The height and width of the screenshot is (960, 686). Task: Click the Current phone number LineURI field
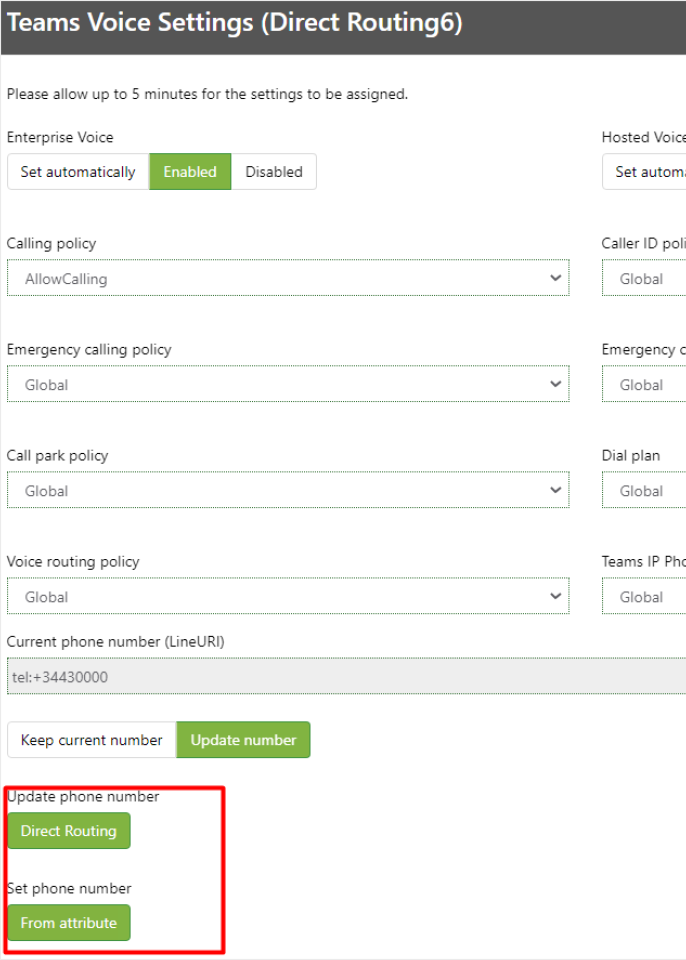(x=347, y=677)
